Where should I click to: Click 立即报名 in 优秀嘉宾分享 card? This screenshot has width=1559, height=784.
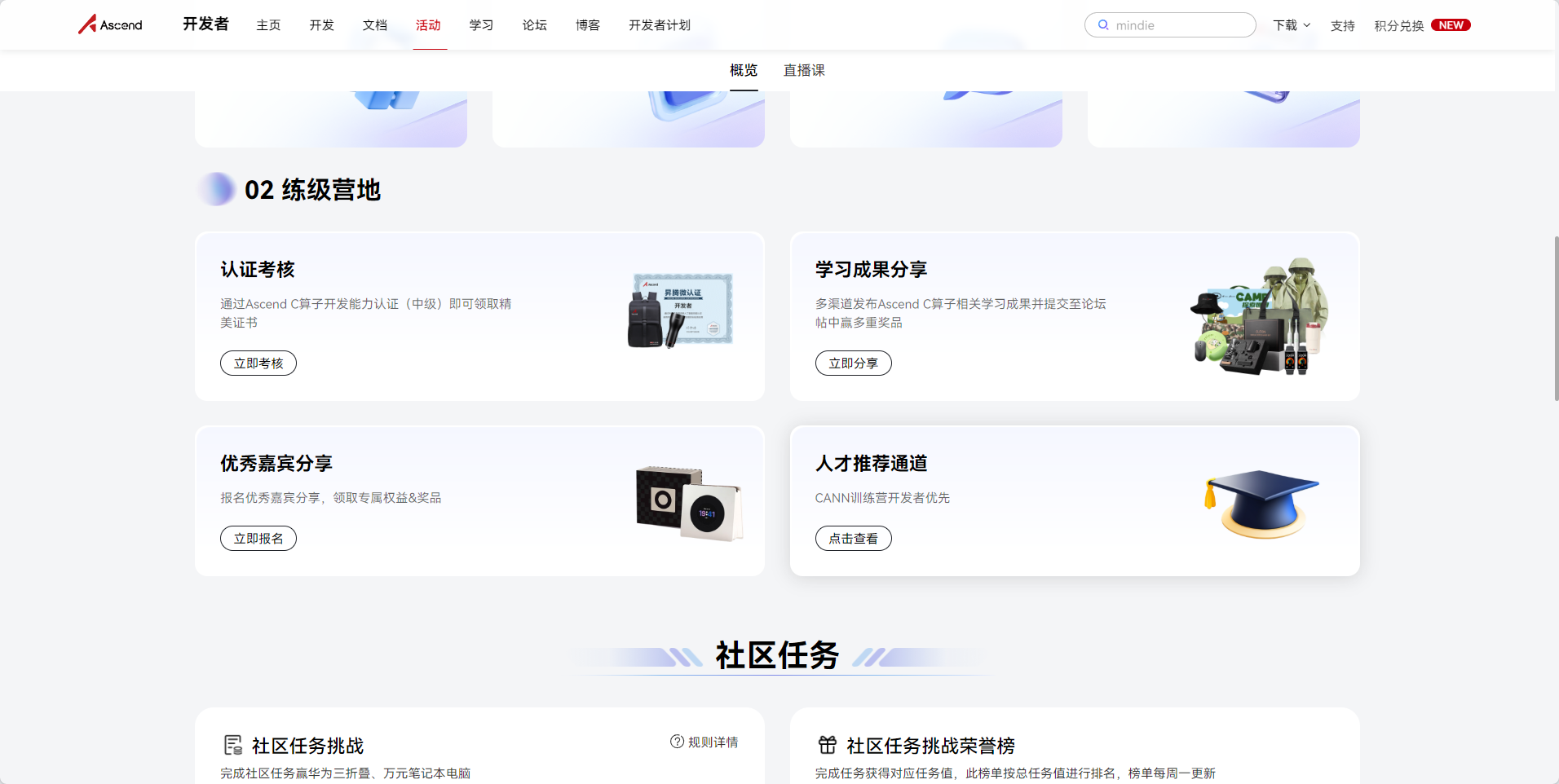pyautogui.click(x=258, y=538)
